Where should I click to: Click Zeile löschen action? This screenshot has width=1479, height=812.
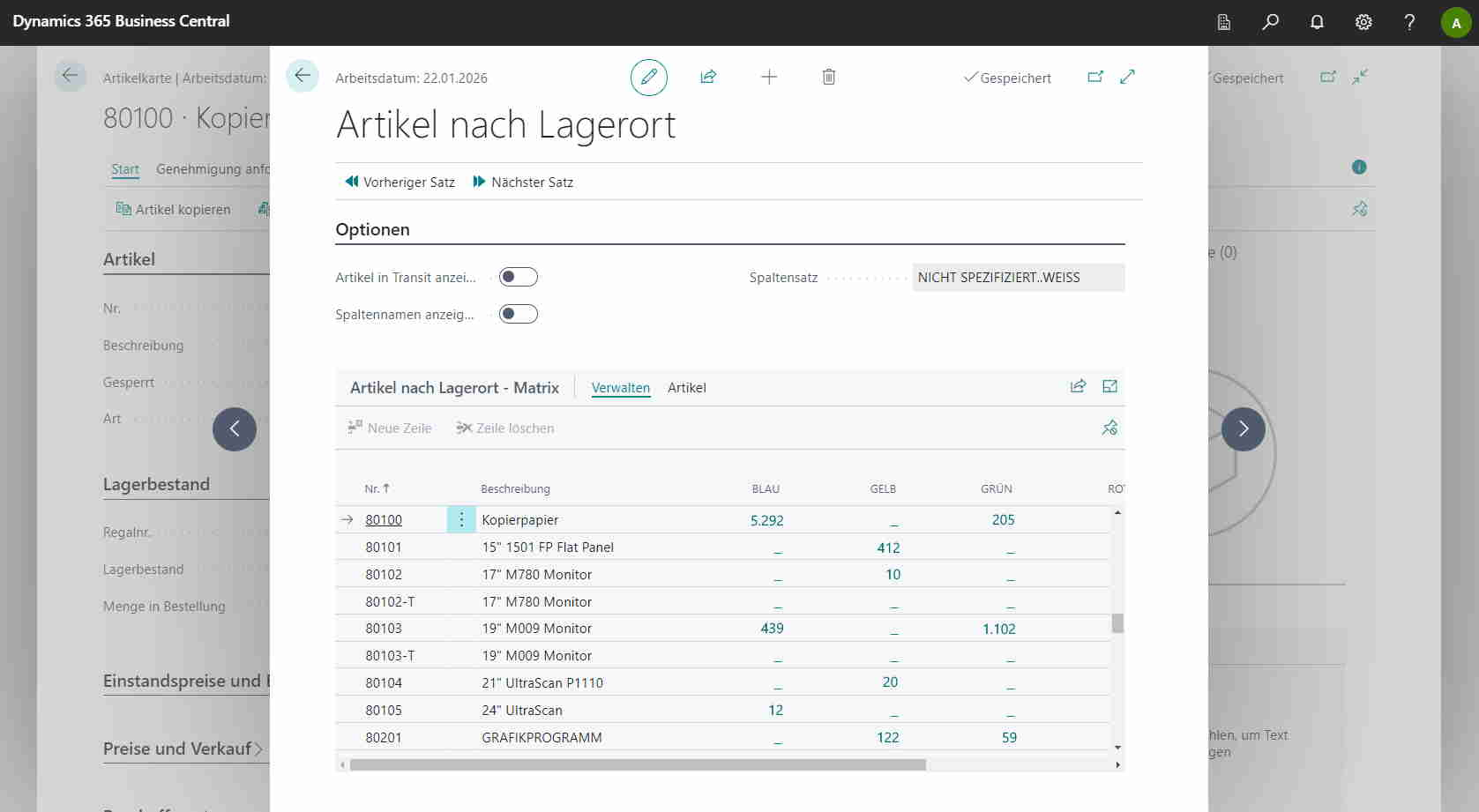[x=505, y=428]
